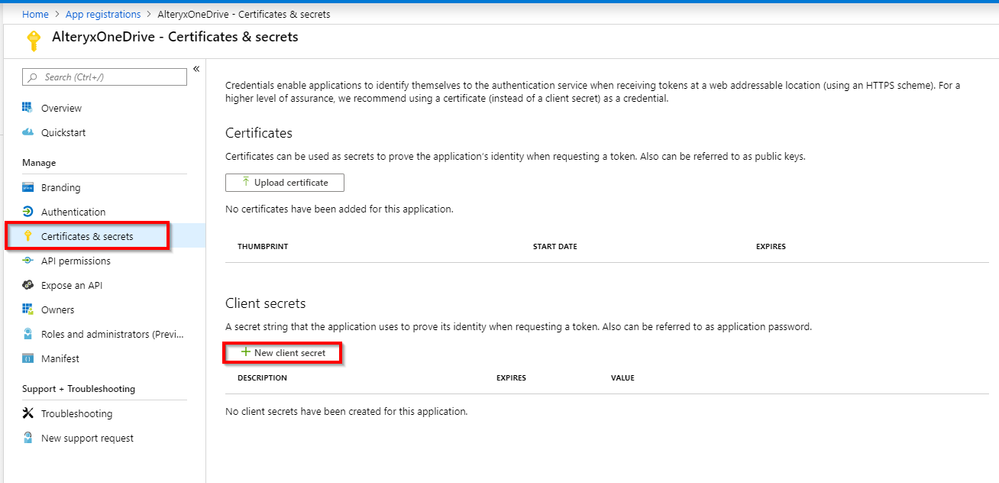Open the Expose an API item
The height and width of the screenshot is (483, 999).
pos(71,285)
